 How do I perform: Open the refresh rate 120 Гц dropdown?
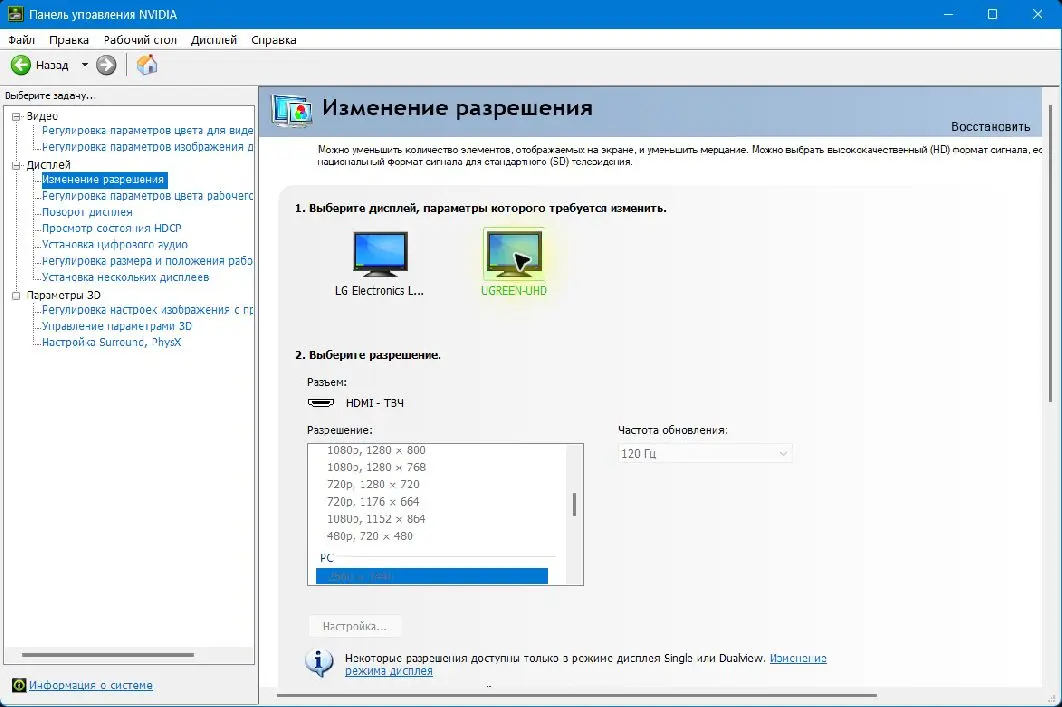coord(705,453)
